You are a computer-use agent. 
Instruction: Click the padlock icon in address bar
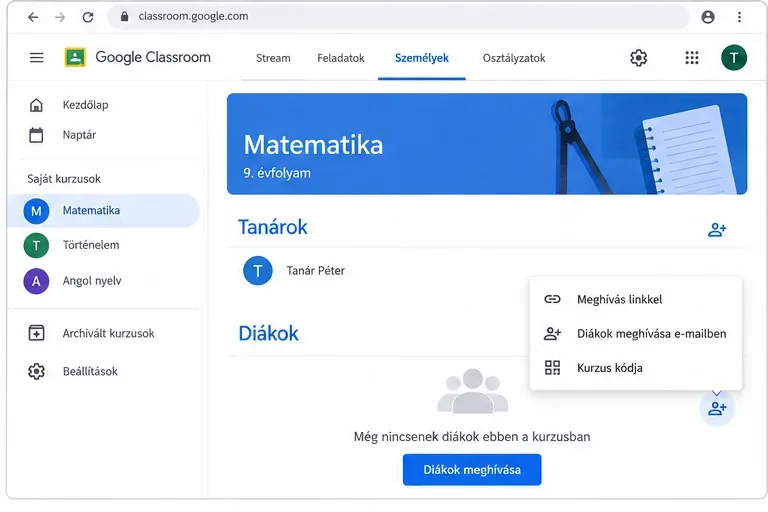(x=124, y=17)
